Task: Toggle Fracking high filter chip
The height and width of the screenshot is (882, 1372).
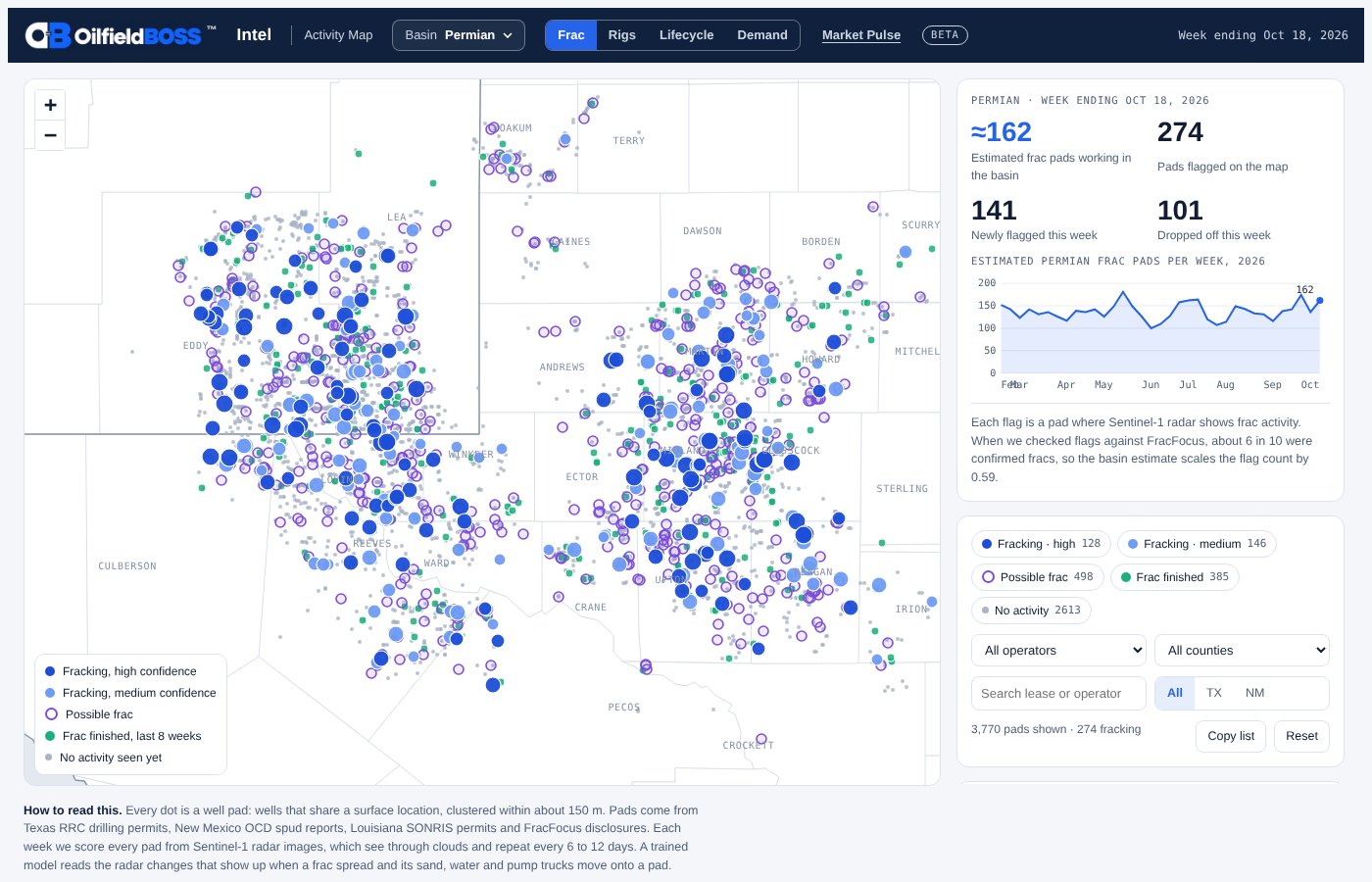Action: [1041, 544]
